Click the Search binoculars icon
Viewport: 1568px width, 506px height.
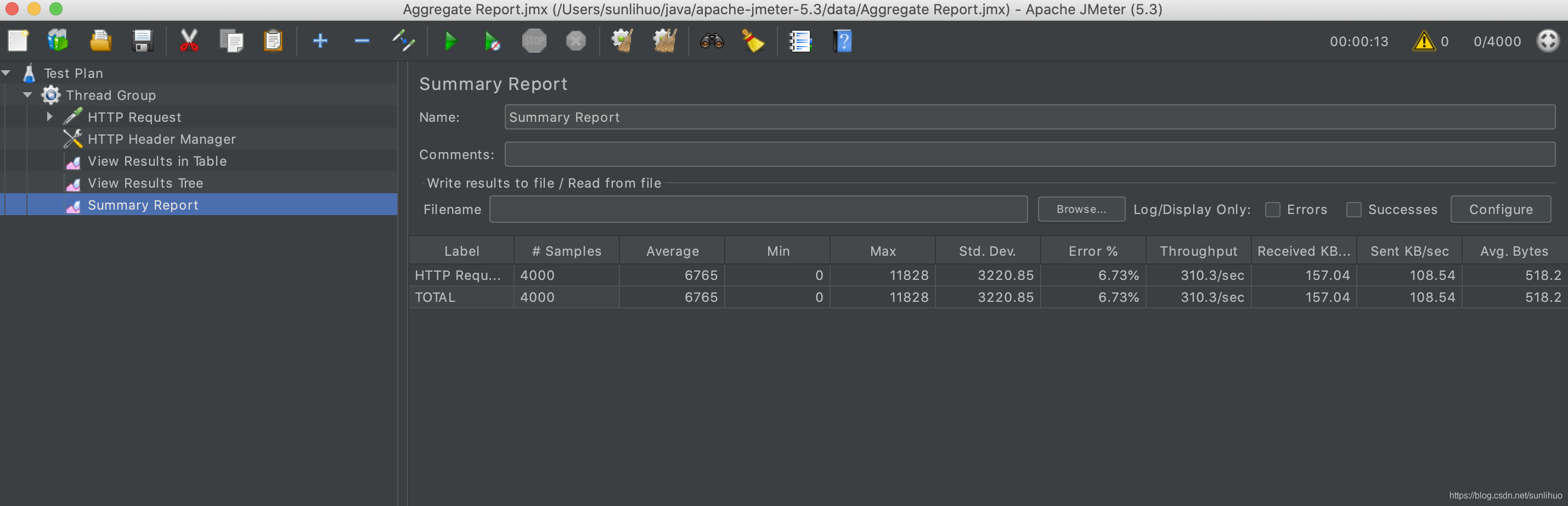[x=712, y=41]
